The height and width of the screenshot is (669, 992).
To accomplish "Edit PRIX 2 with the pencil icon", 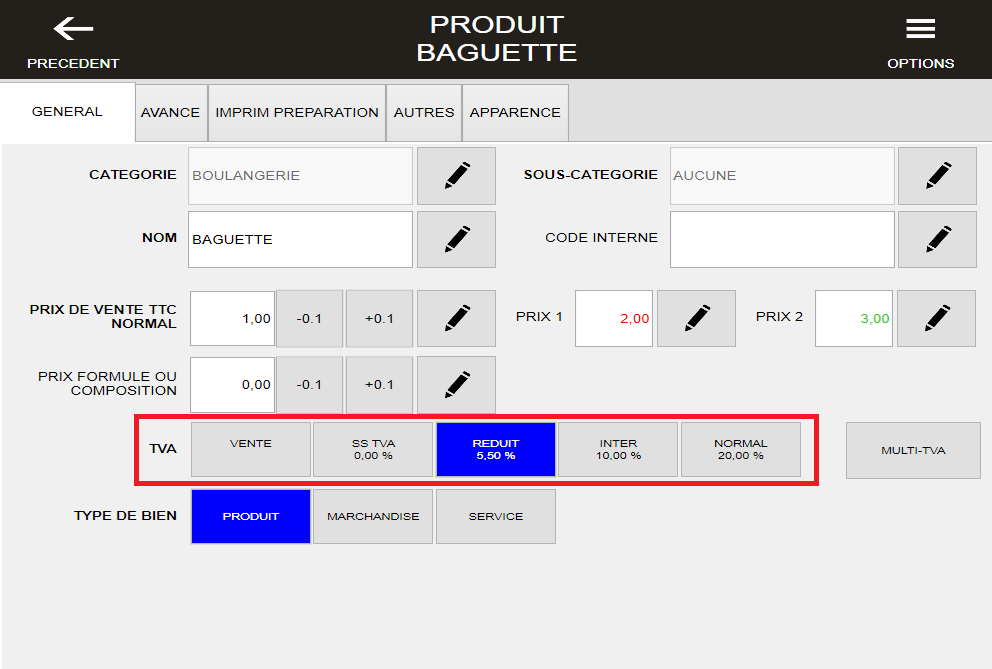I will [x=936, y=318].
